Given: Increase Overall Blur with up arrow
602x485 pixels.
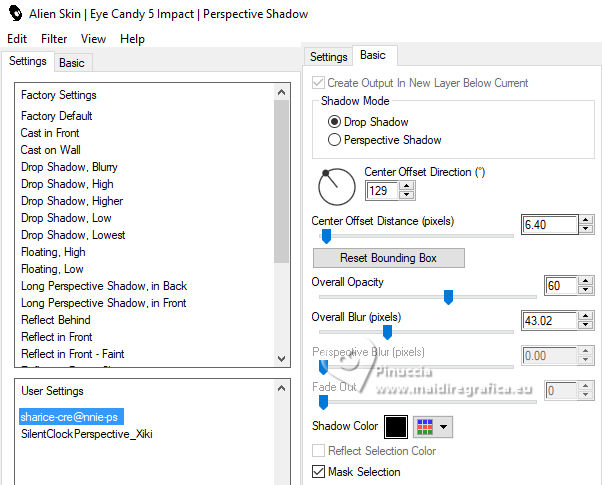Looking at the screenshot, I should click(x=585, y=316).
